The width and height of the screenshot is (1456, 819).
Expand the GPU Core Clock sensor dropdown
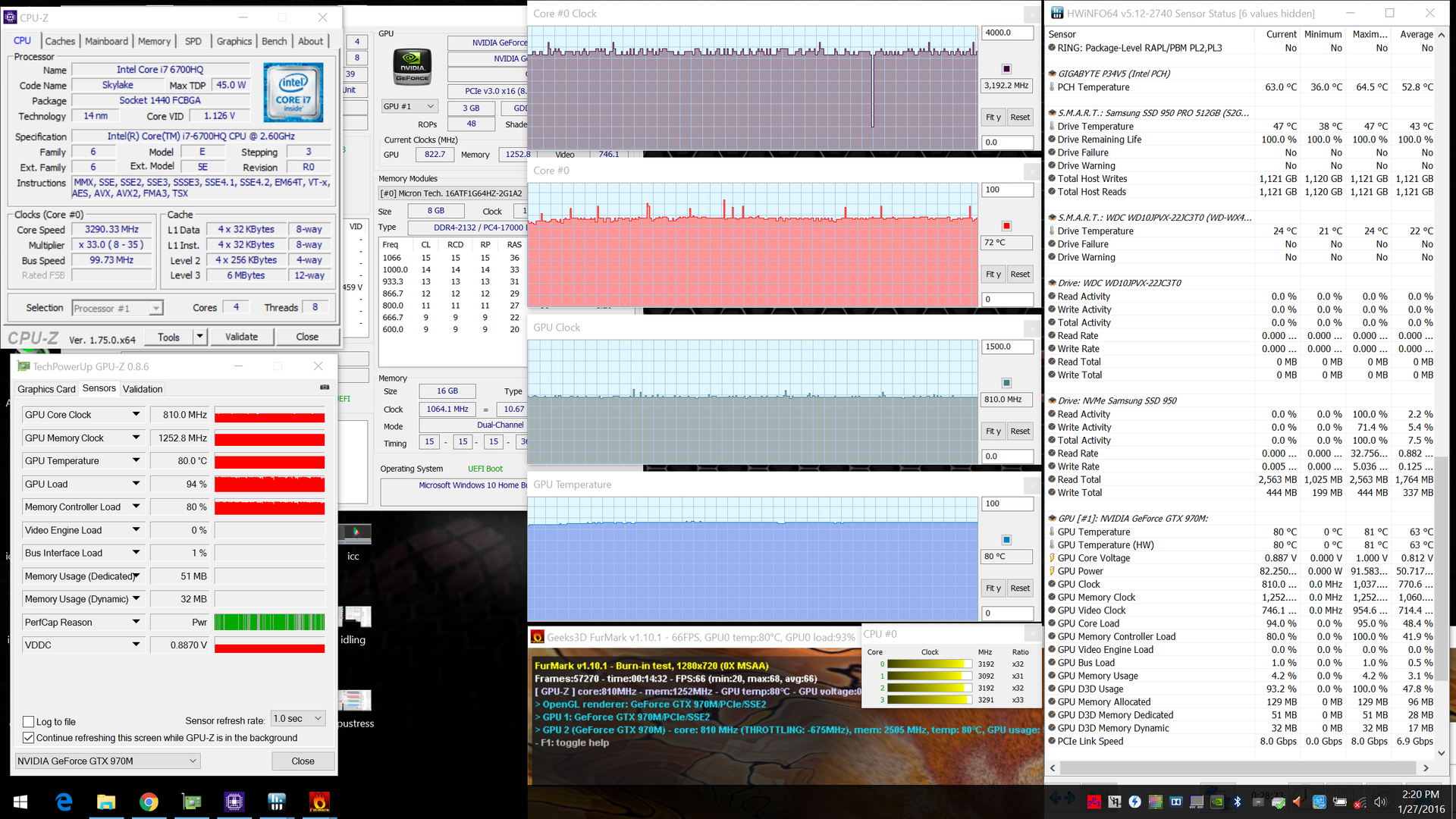[x=136, y=415]
